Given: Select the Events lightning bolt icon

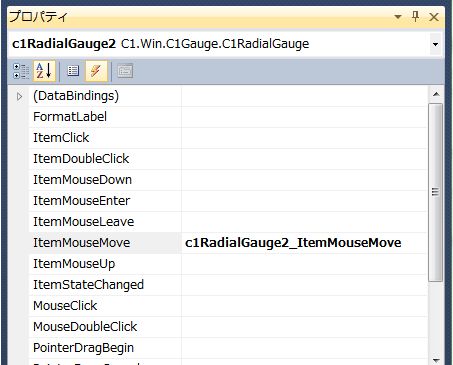Looking at the screenshot, I should (x=96, y=71).
